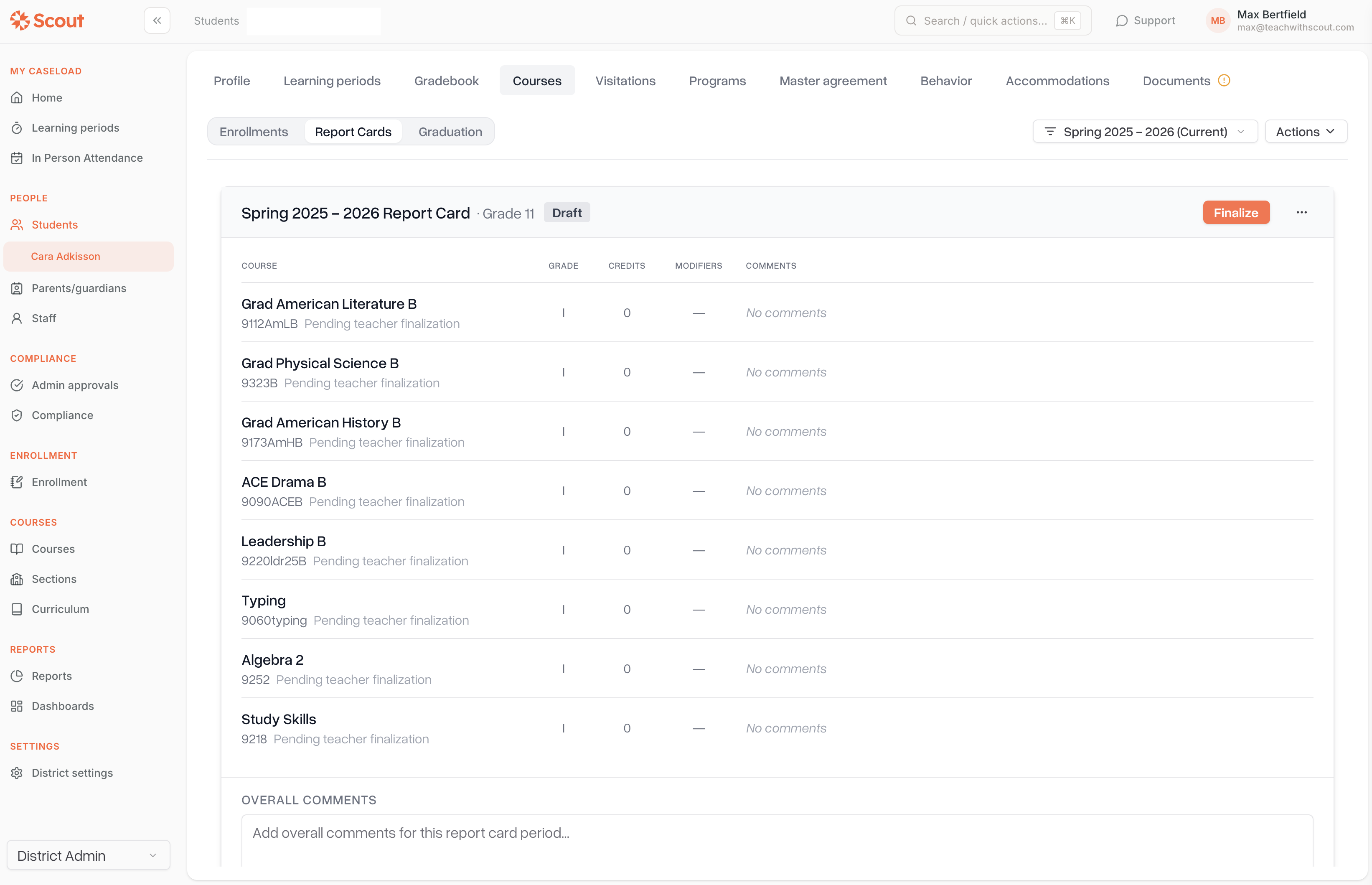Click Grad American Literature B course name
This screenshot has width=1372, height=885.
click(x=329, y=304)
